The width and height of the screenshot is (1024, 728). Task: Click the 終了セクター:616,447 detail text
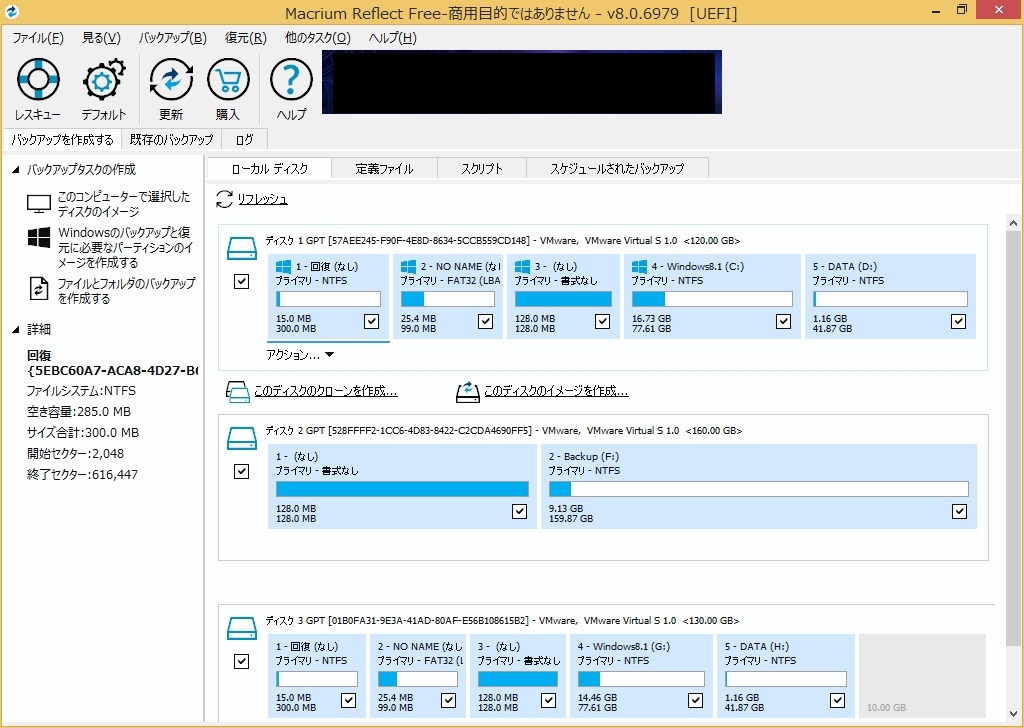click(x=82, y=475)
